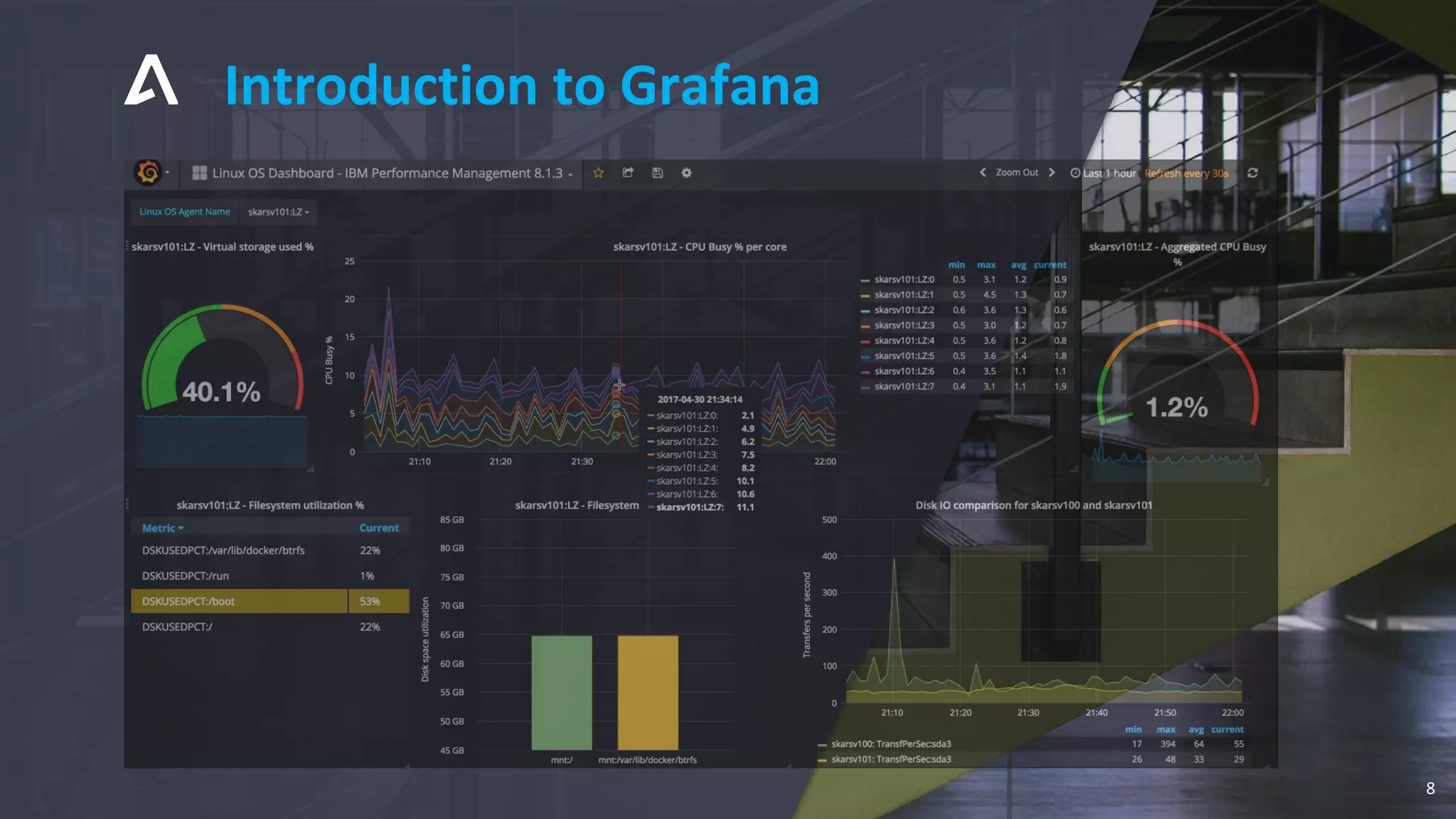Select DSKUSEDPCT:/run table row

[x=270, y=576]
